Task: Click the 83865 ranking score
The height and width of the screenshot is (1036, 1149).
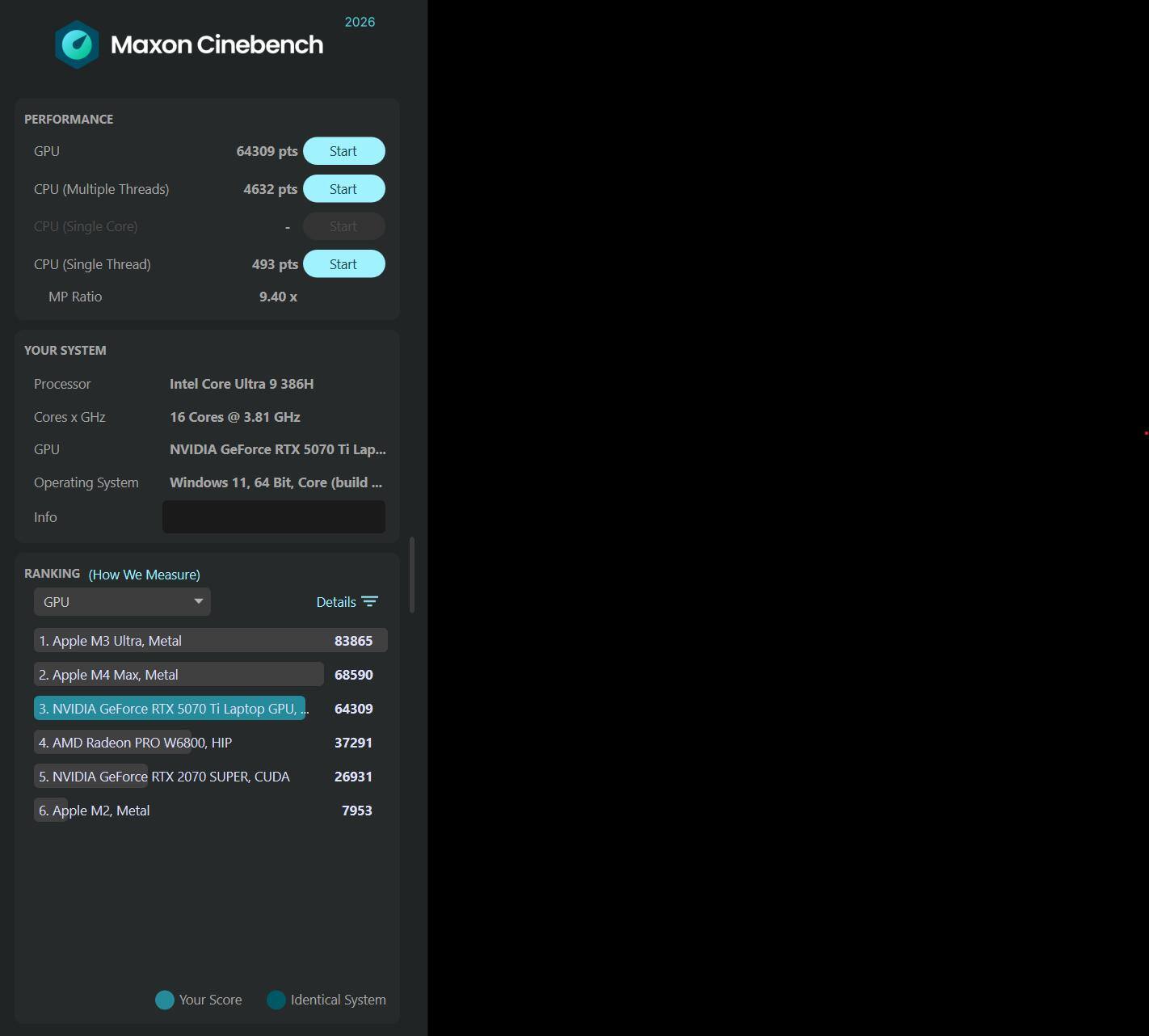Action: pyautogui.click(x=354, y=641)
